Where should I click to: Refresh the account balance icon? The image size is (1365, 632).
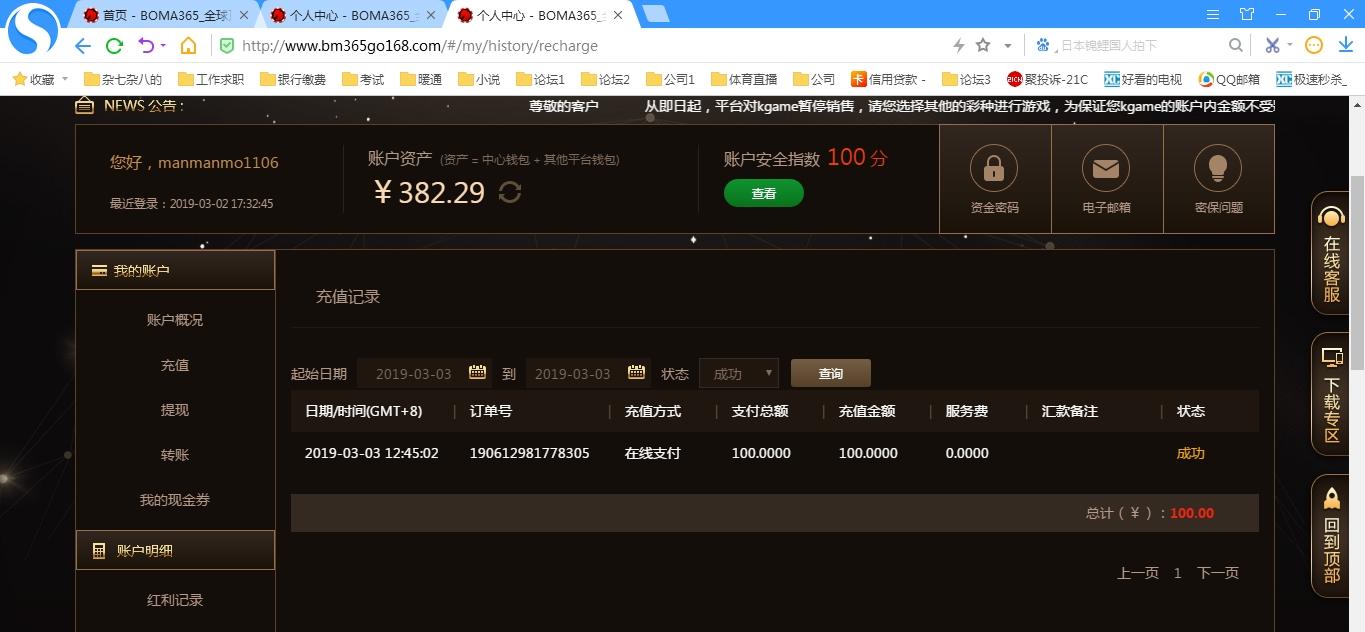click(x=510, y=192)
